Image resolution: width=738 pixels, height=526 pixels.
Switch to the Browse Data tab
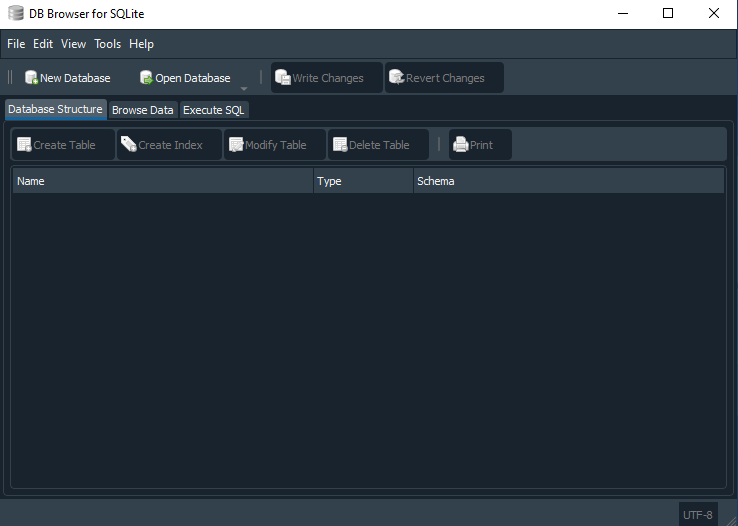pyautogui.click(x=143, y=110)
